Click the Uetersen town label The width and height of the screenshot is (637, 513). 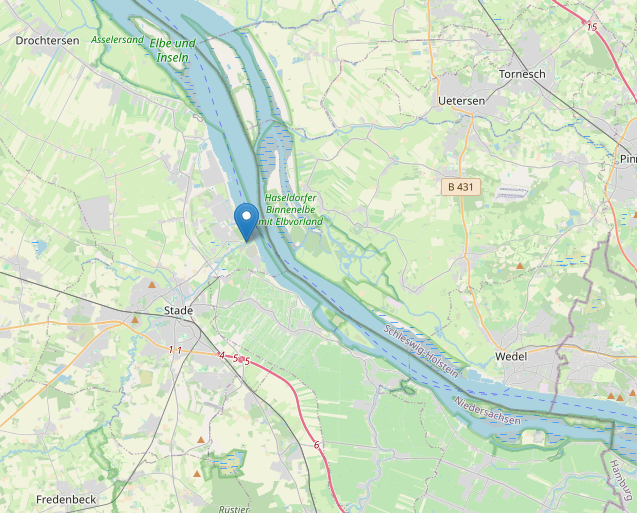pyautogui.click(x=462, y=101)
